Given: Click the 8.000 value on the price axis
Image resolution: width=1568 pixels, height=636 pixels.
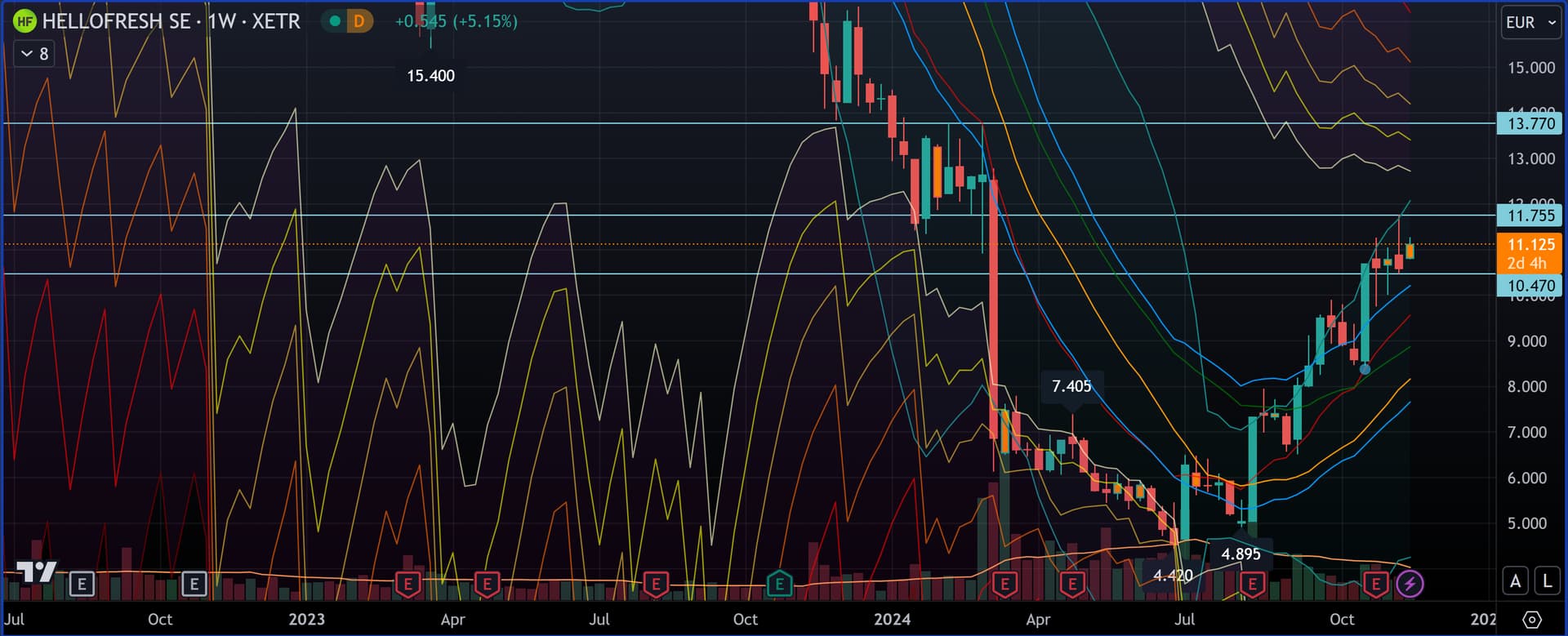Looking at the screenshot, I should 1527,386.
